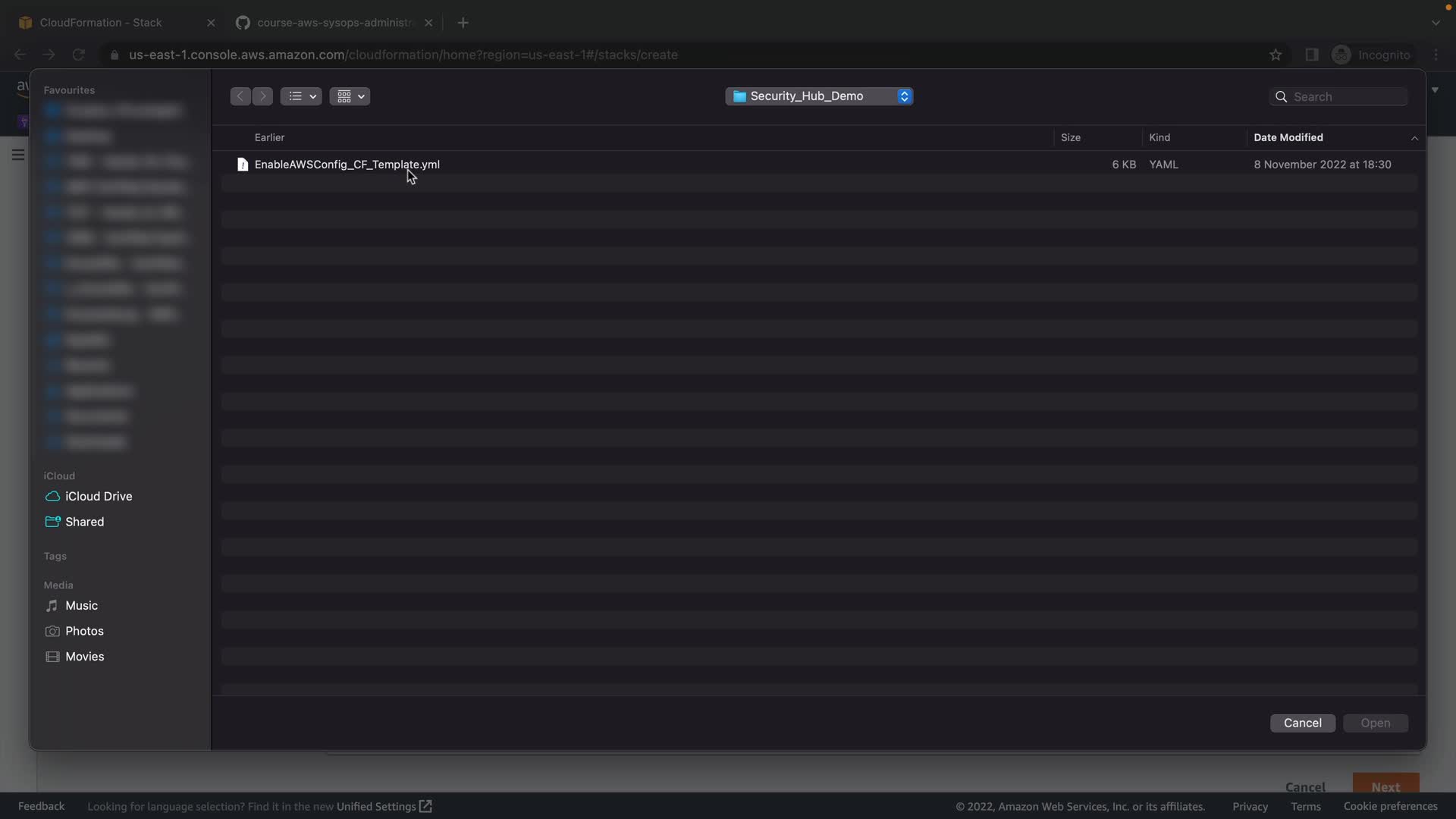Go back in file dialog history
This screenshot has height=819, width=1456.
(240, 96)
